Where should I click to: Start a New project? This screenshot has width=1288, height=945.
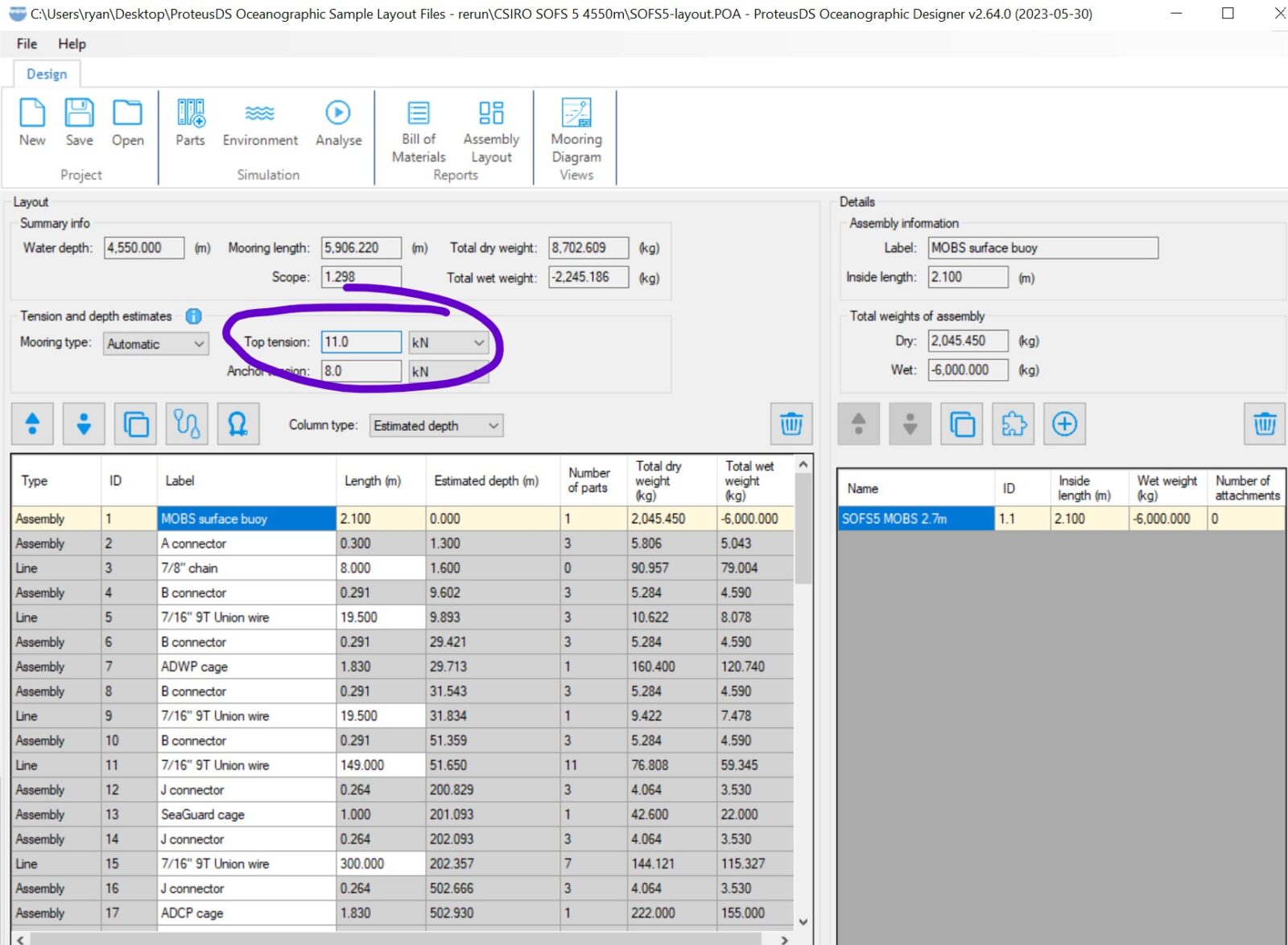point(31,122)
